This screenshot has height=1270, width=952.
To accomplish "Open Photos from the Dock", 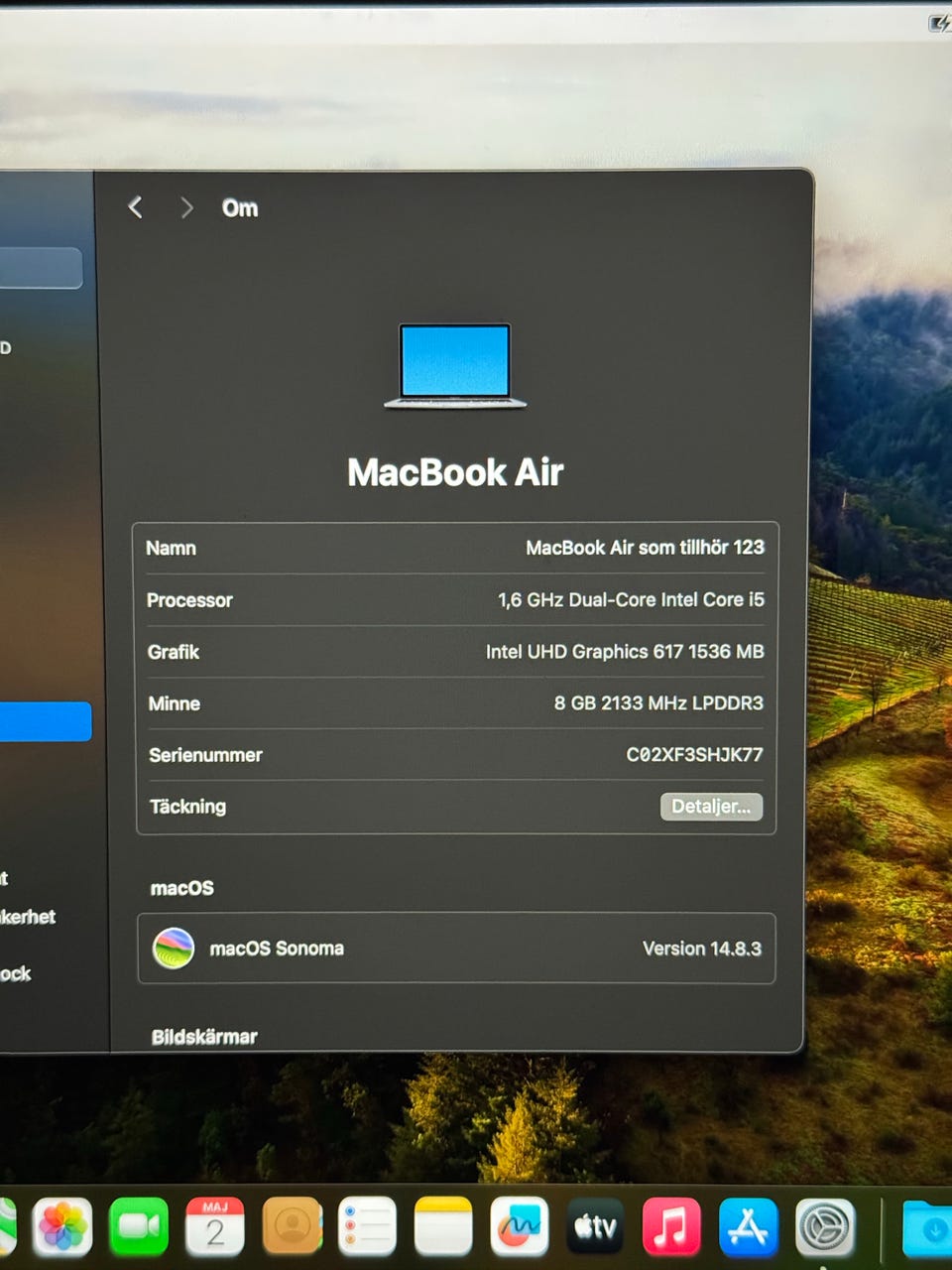I will 62,1227.
